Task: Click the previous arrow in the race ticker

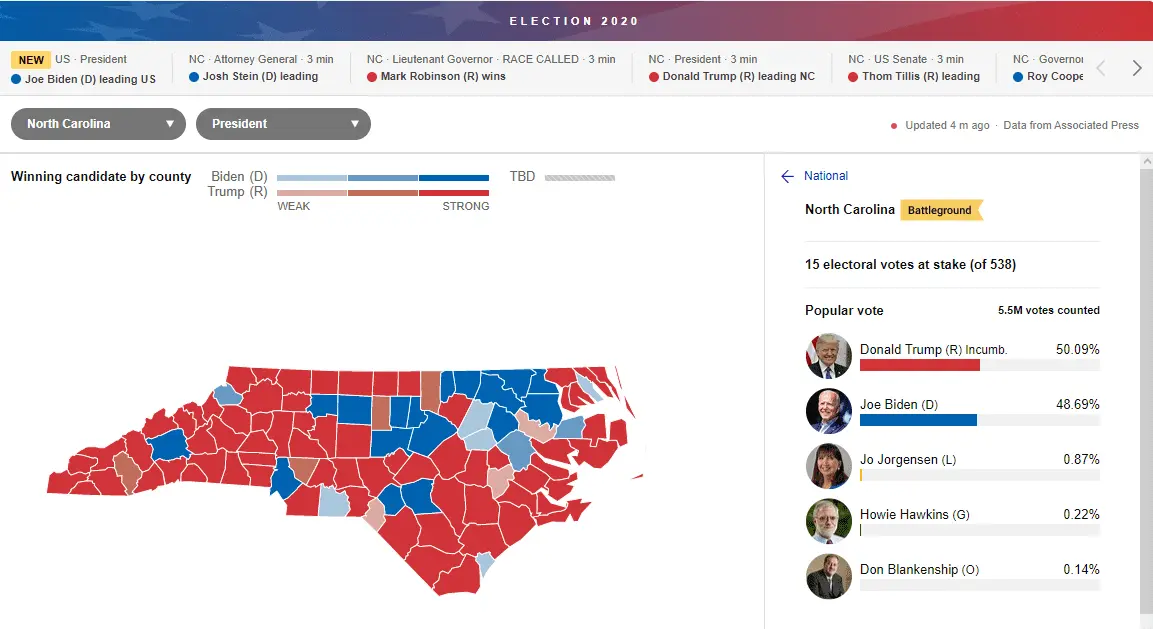Action: coord(1101,68)
